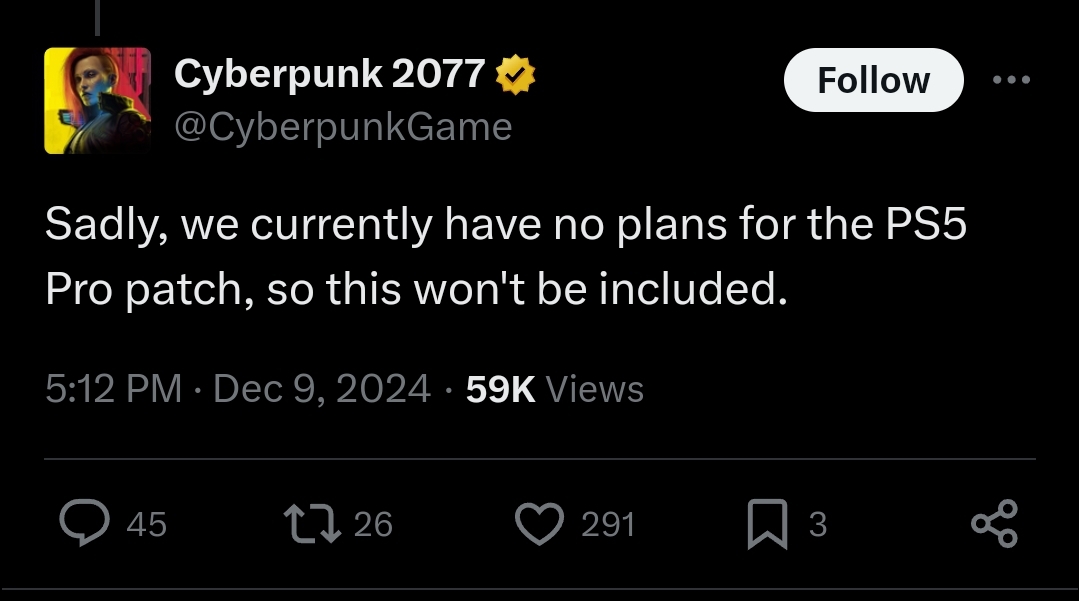Open the Cyberpunk 2077 profile avatar

[97, 100]
